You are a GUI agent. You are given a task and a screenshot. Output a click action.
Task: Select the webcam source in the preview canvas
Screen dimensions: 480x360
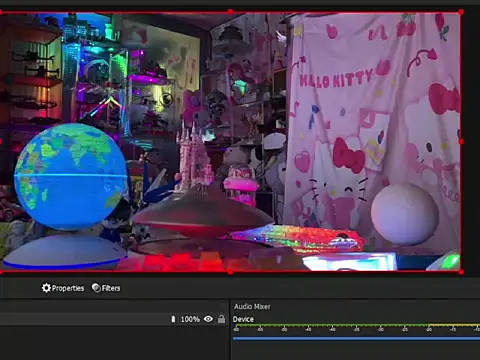(x=230, y=142)
